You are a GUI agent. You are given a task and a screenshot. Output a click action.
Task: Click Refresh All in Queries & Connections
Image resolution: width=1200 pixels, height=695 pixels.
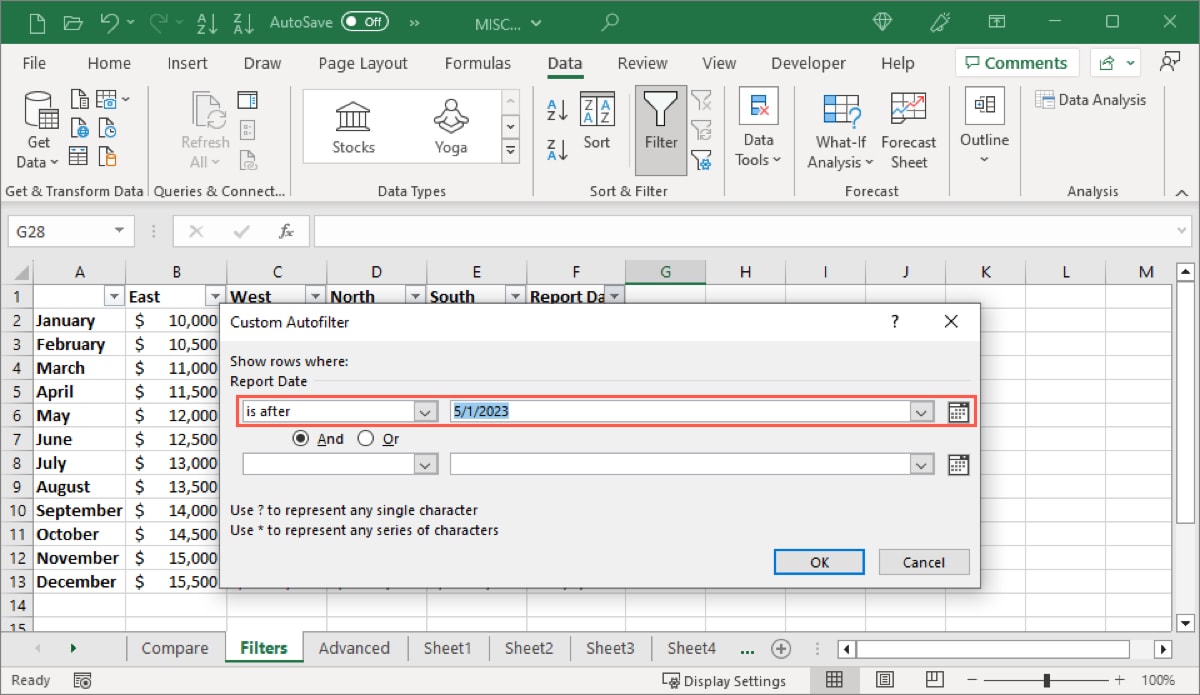pos(204,128)
